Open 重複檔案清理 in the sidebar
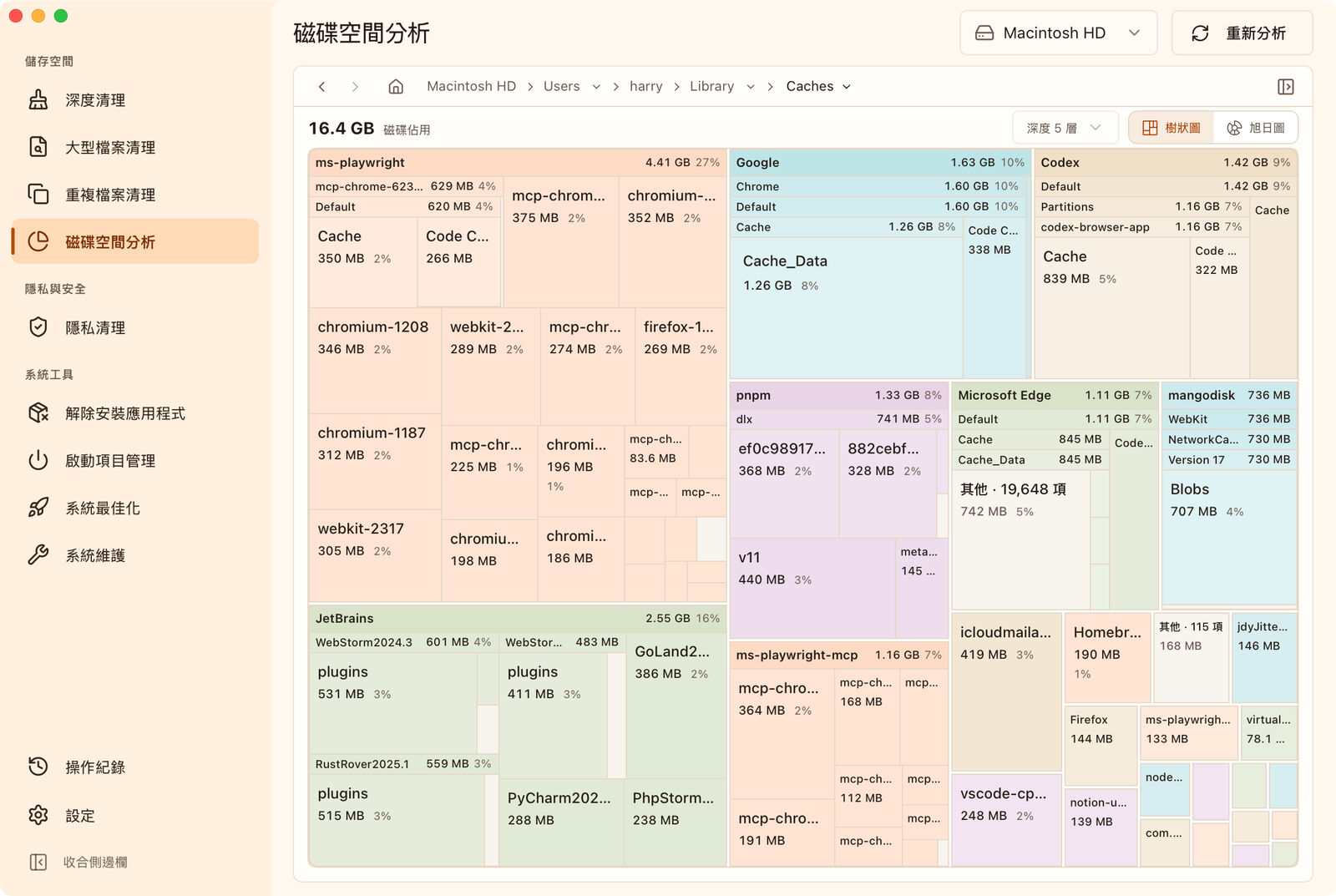This screenshot has width=1336, height=896. (x=135, y=195)
